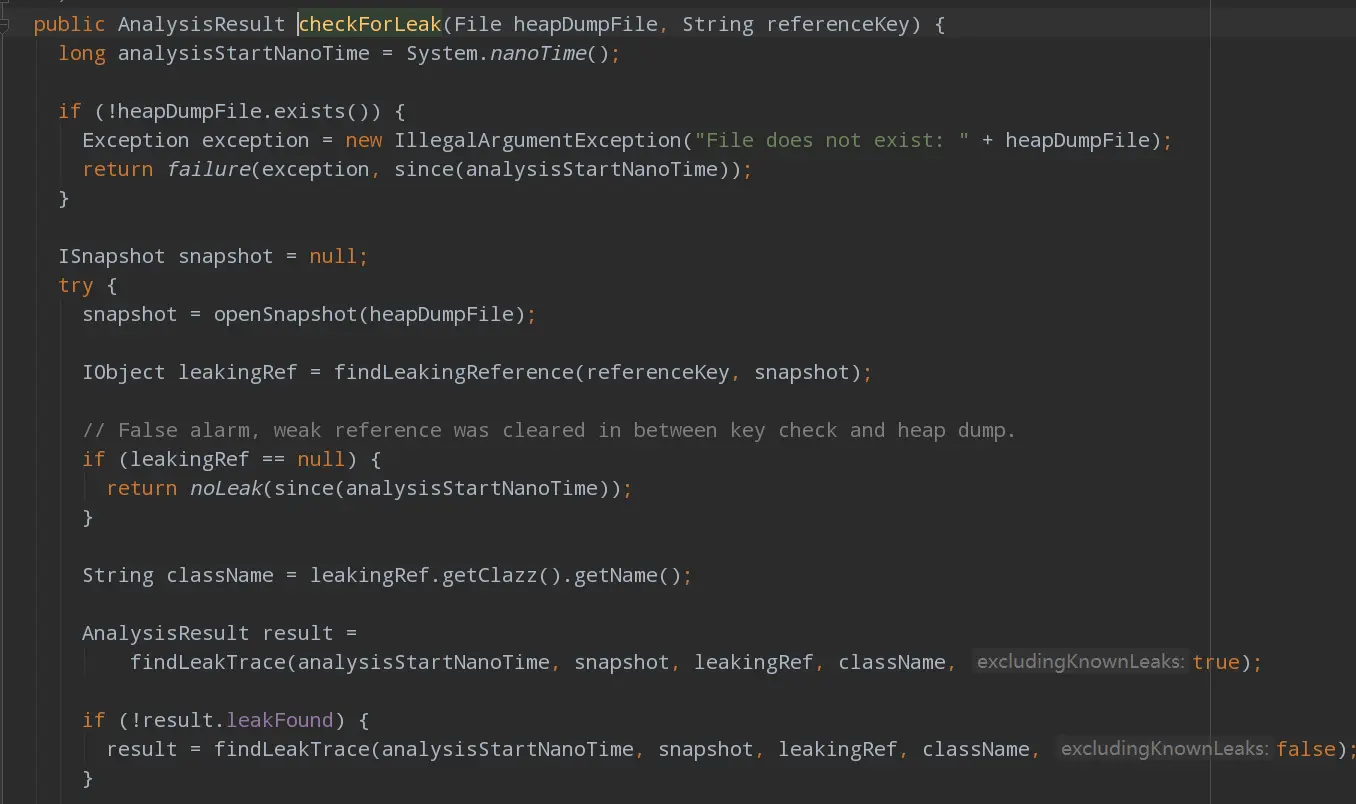The width and height of the screenshot is (1356, 804).
Task: Click the openSnapshot method call
Action: (286, 314)
